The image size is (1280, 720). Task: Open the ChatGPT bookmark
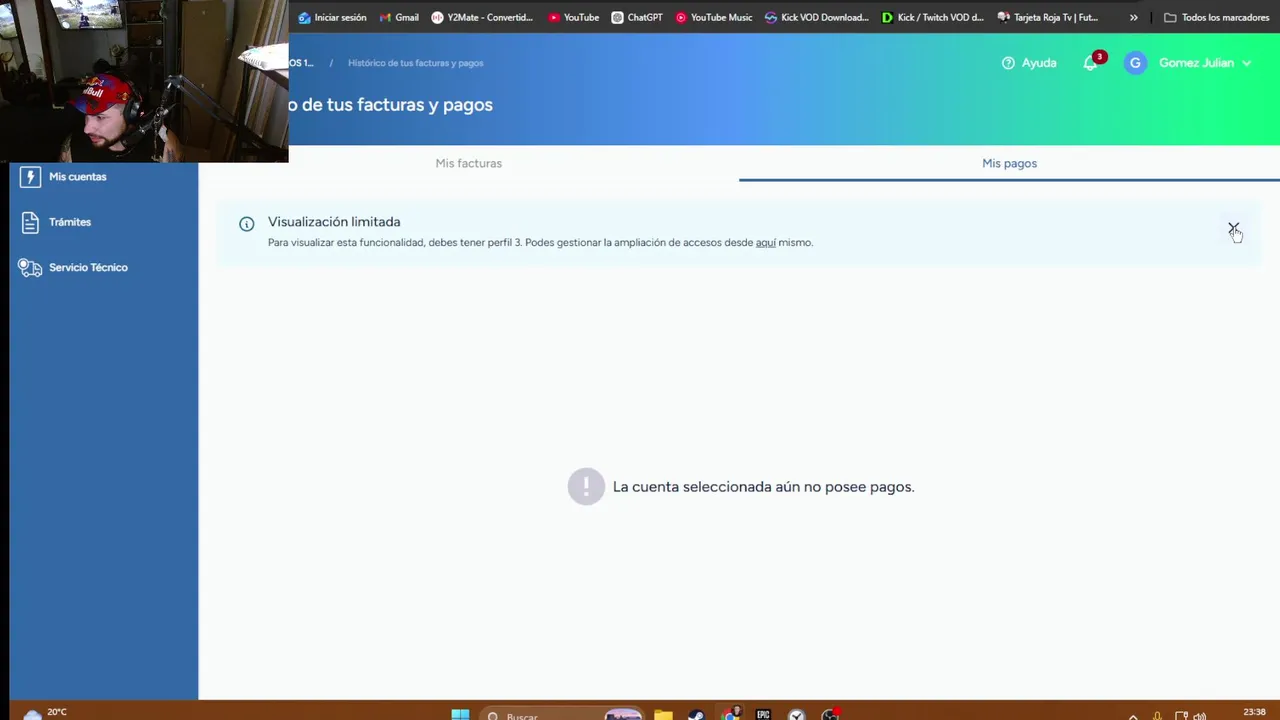(637, 17)
